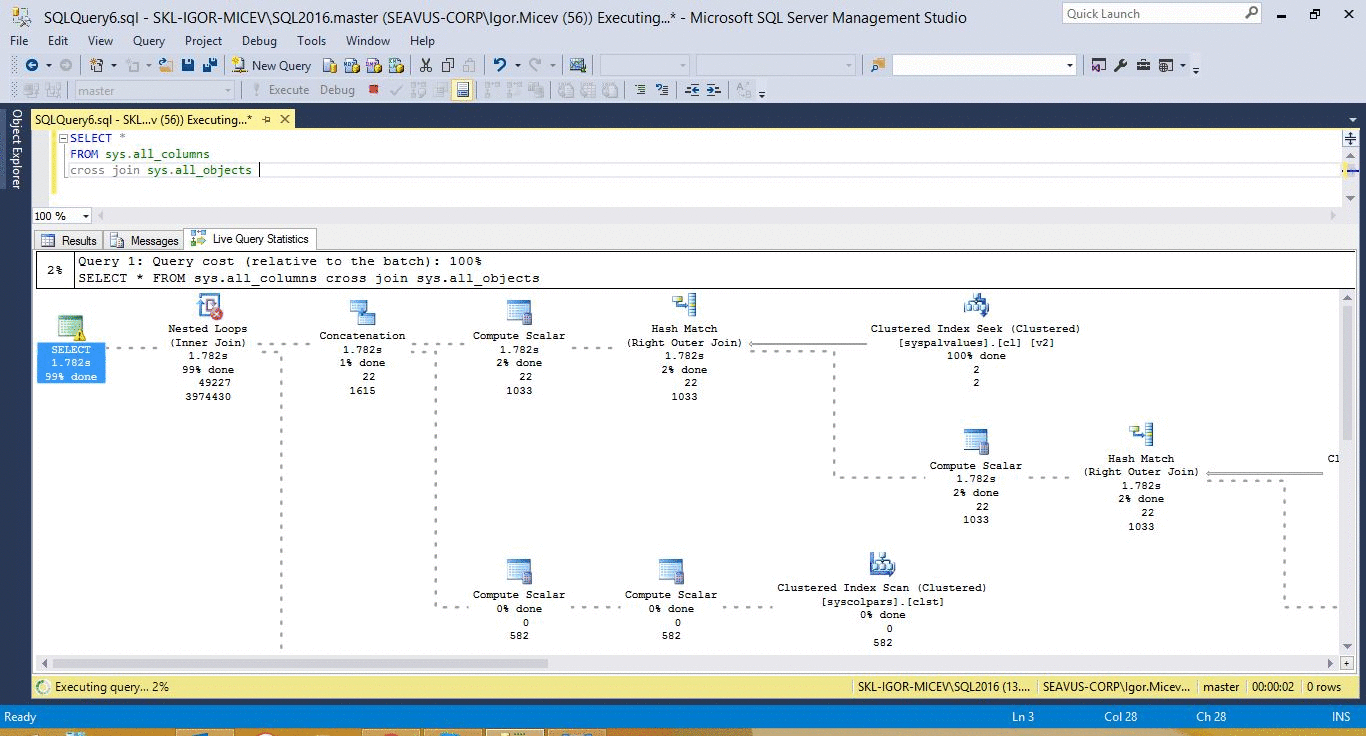Click the New Query button
This screenshot has width=1366, height=736.
[271, 65]
